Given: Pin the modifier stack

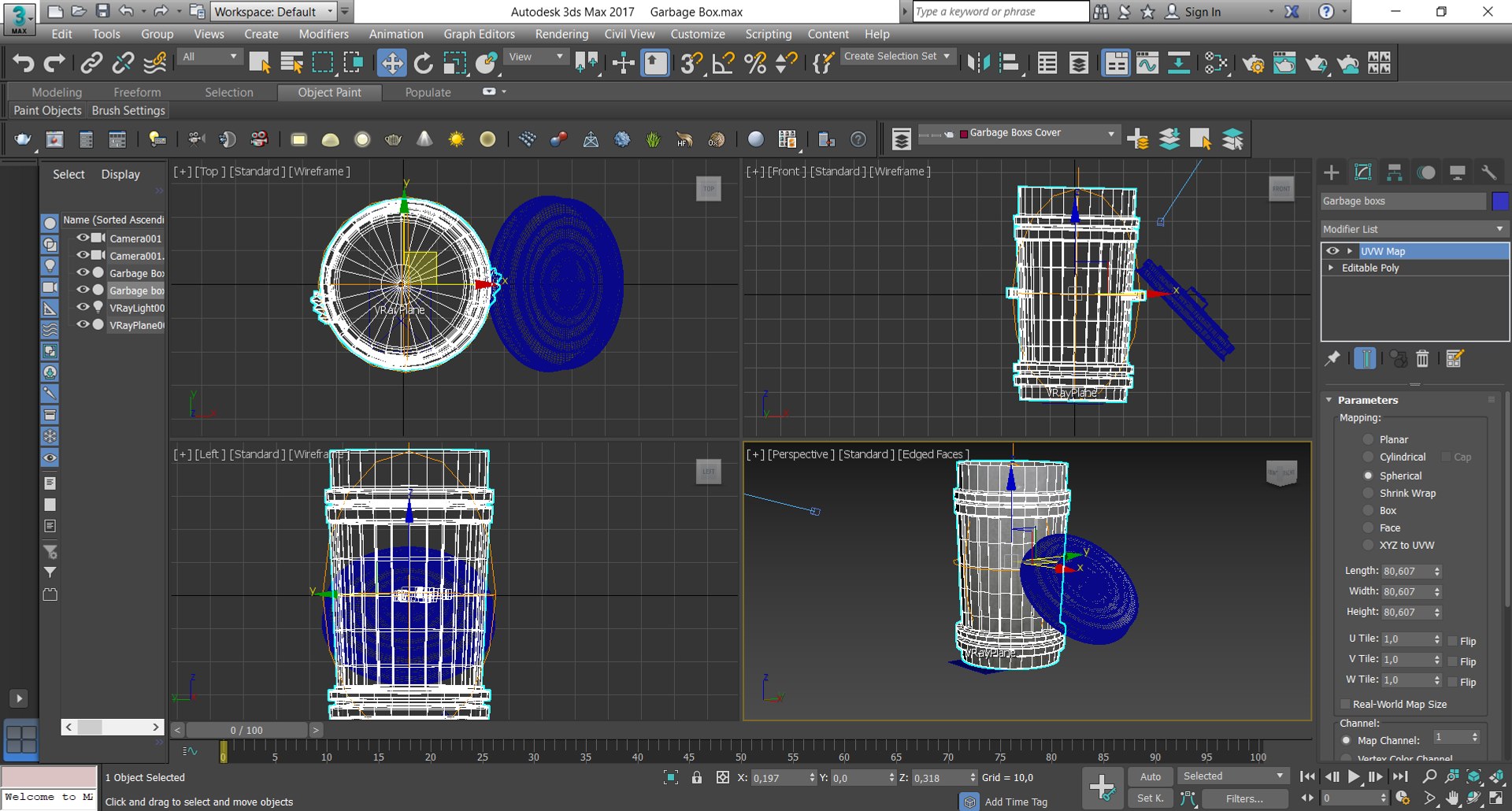Looking at the screenshot, I should click(x=1332, y=359).
